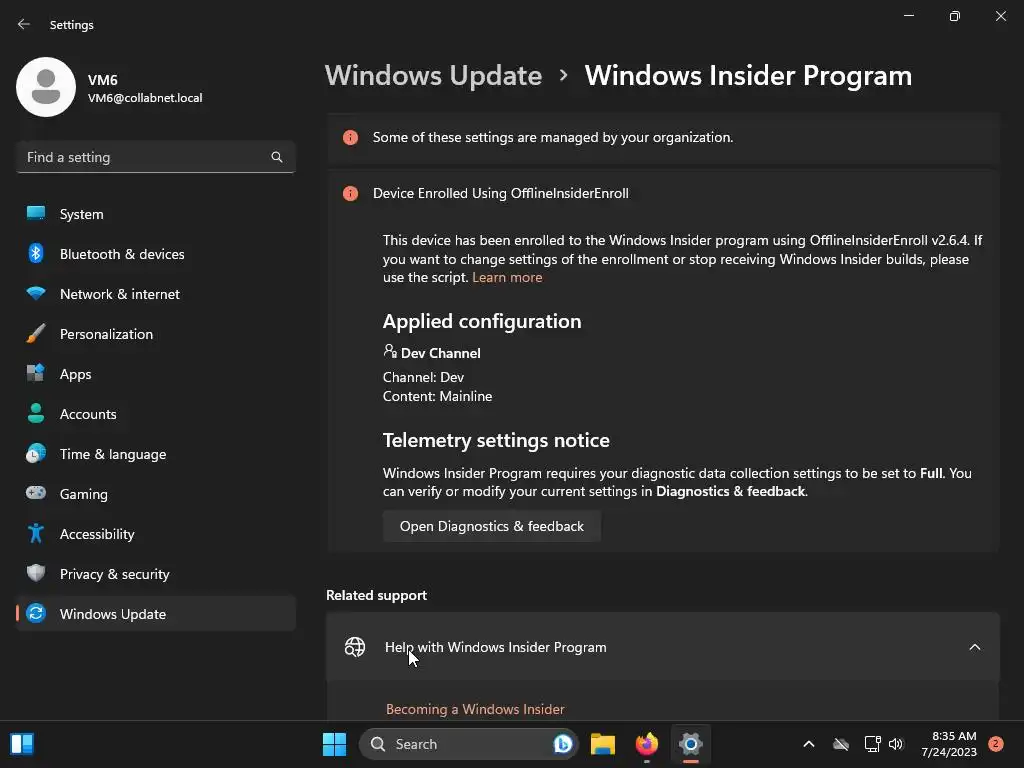Click the OneDrive cloud tray icon
This screenshot has height=768, width=1024.
pos(841,744)
